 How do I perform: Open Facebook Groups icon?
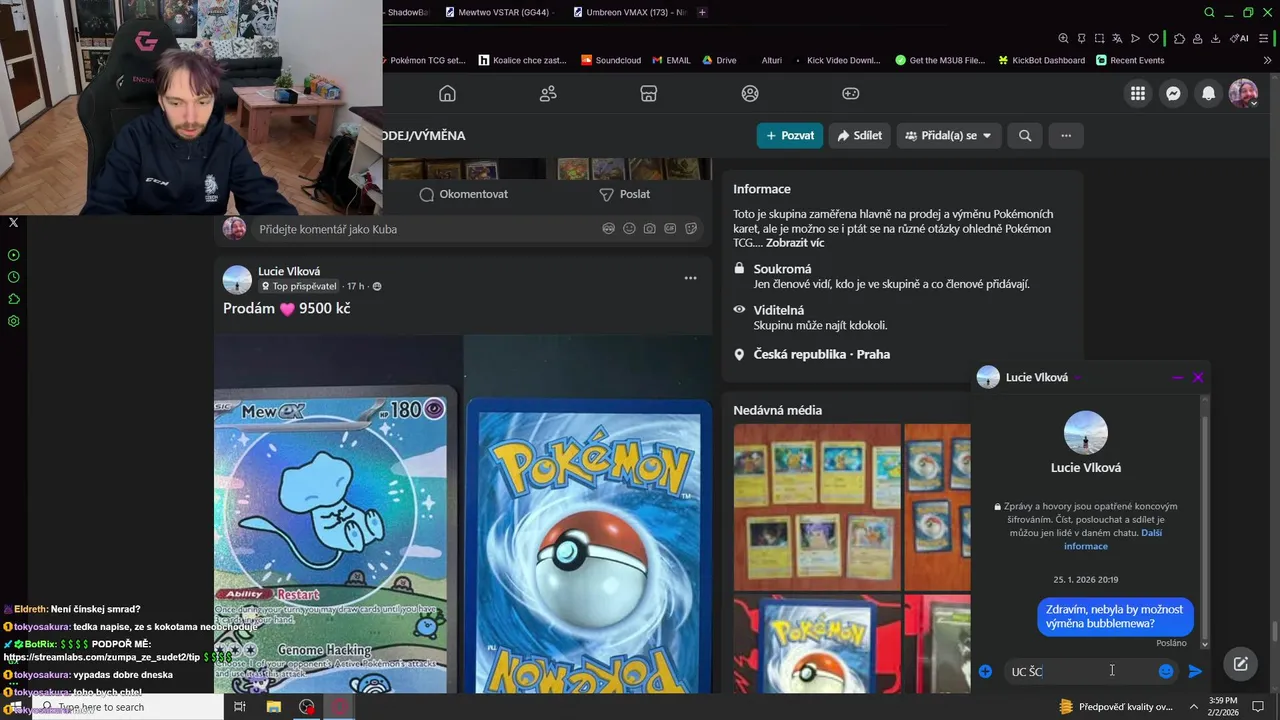coord(750,93)
